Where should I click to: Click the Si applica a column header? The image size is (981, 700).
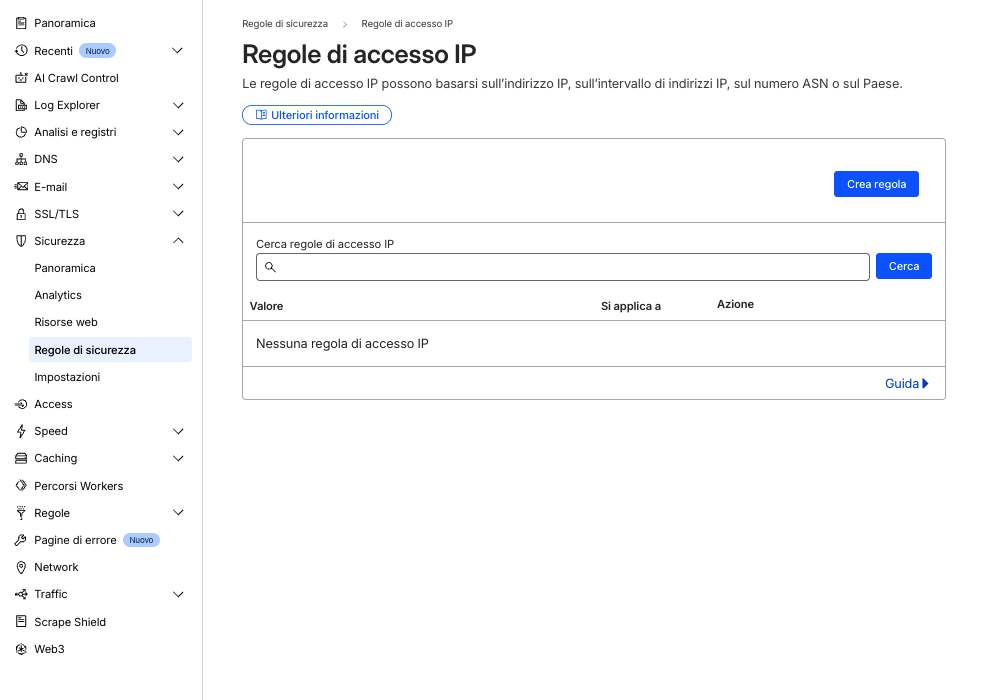(631, 306)
